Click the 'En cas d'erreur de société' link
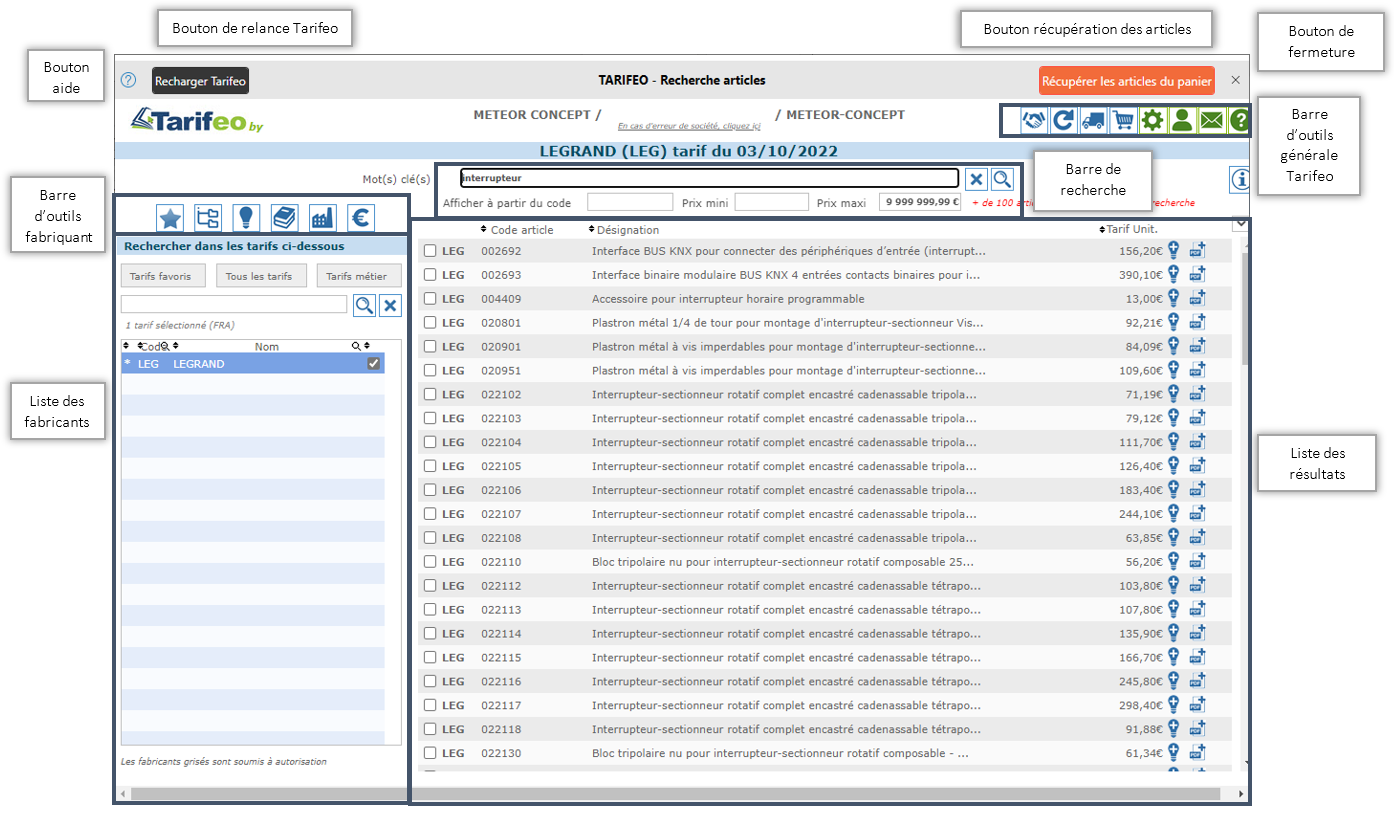Screen dimensions: 1394x820 click(x=689, y=126)
